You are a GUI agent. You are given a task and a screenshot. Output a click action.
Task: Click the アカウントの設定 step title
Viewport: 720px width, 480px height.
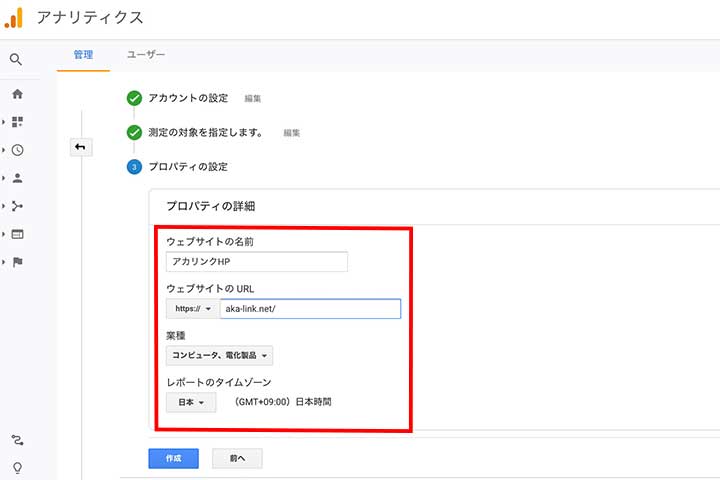point(188,98)
